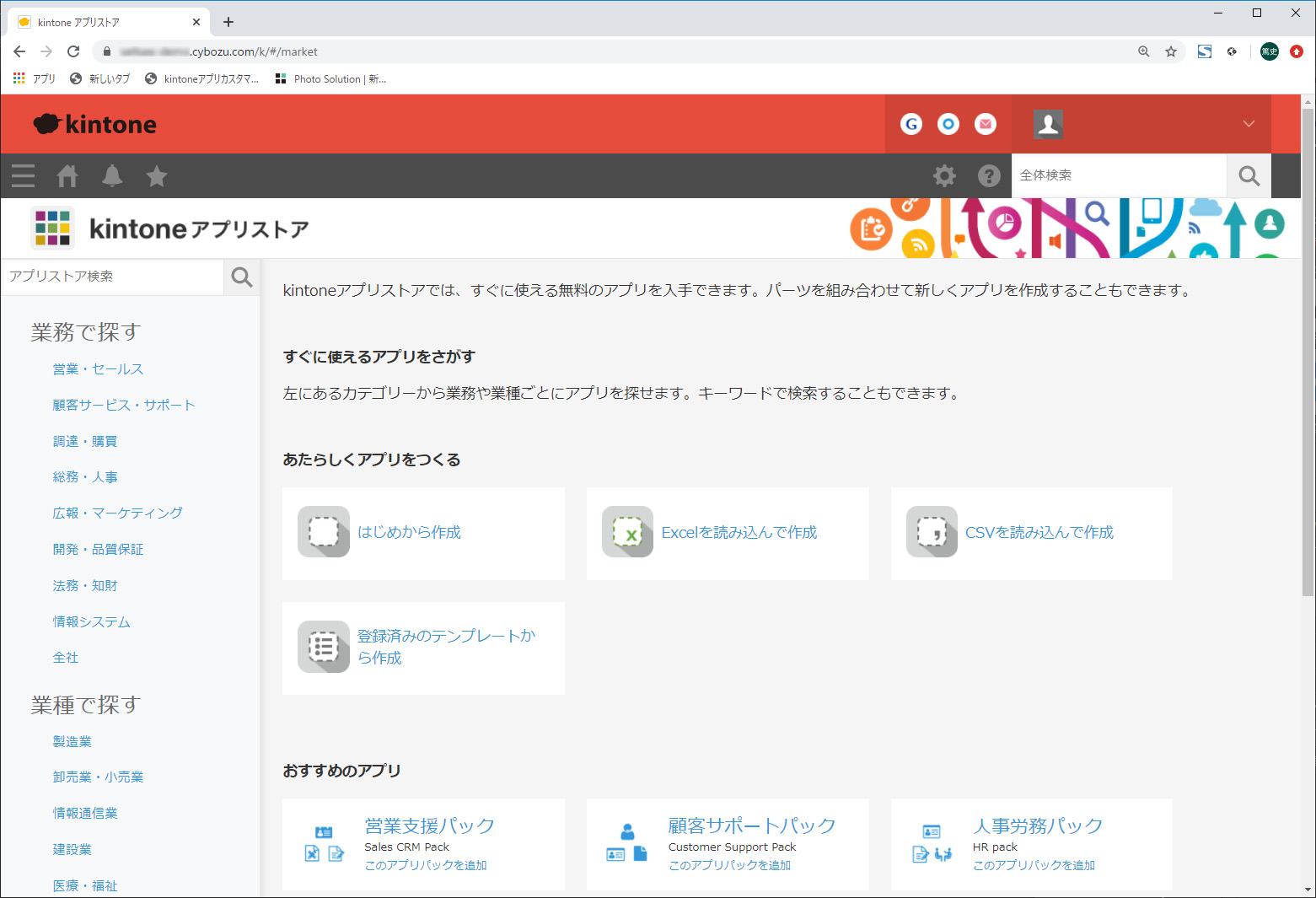
Task: Add the Sales CRM Pack via このアプリパックを追加
Action: pos(426,865)
